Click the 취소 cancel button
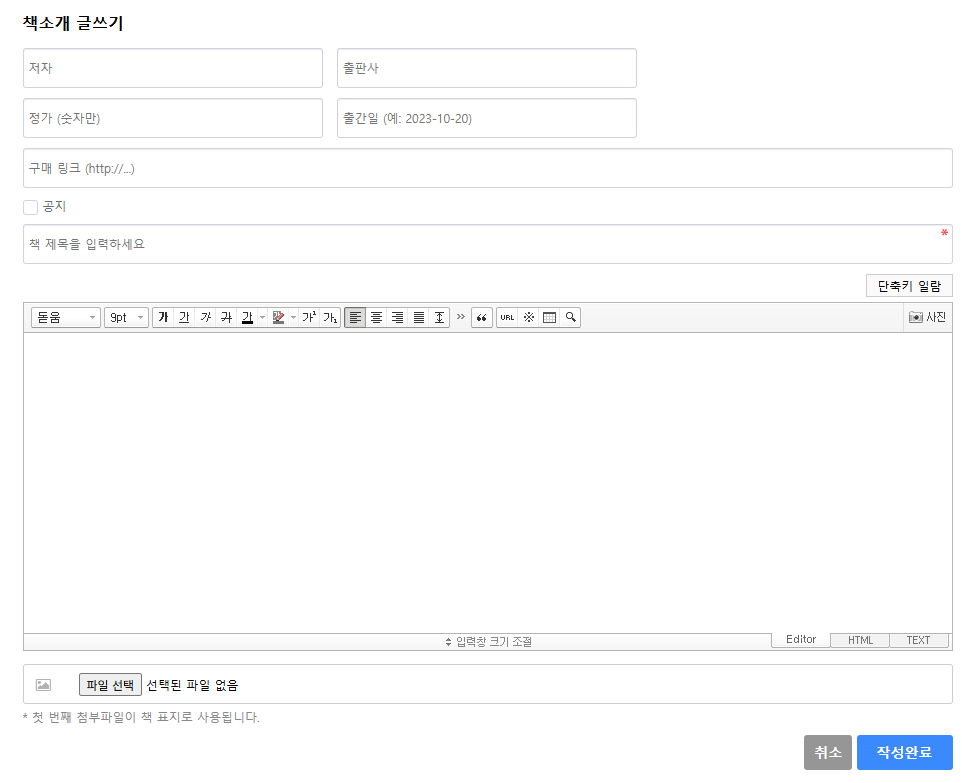Image resolution: width=962 pixels, height=783 pixels. pyautogui.click(x=828, y=752)
